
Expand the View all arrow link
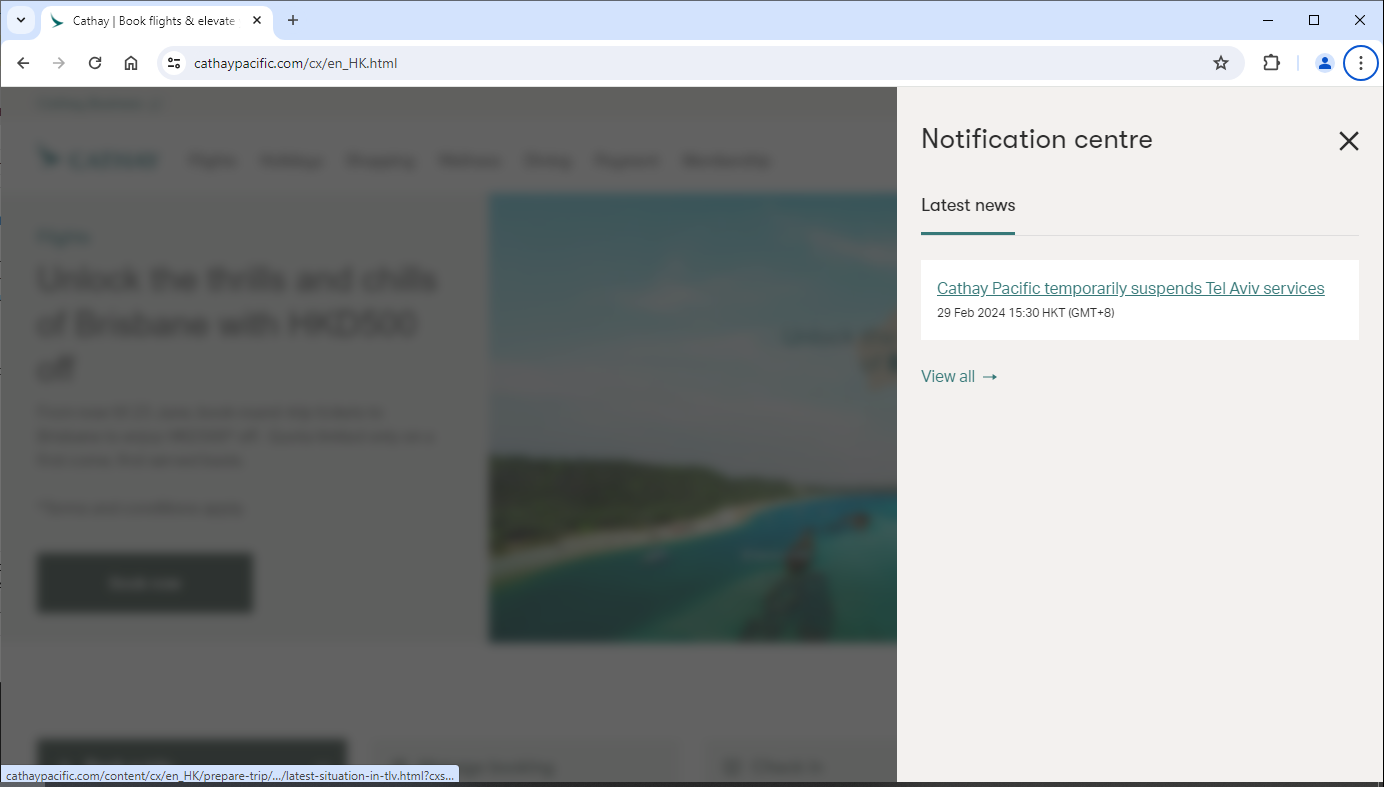coord(959,376)
